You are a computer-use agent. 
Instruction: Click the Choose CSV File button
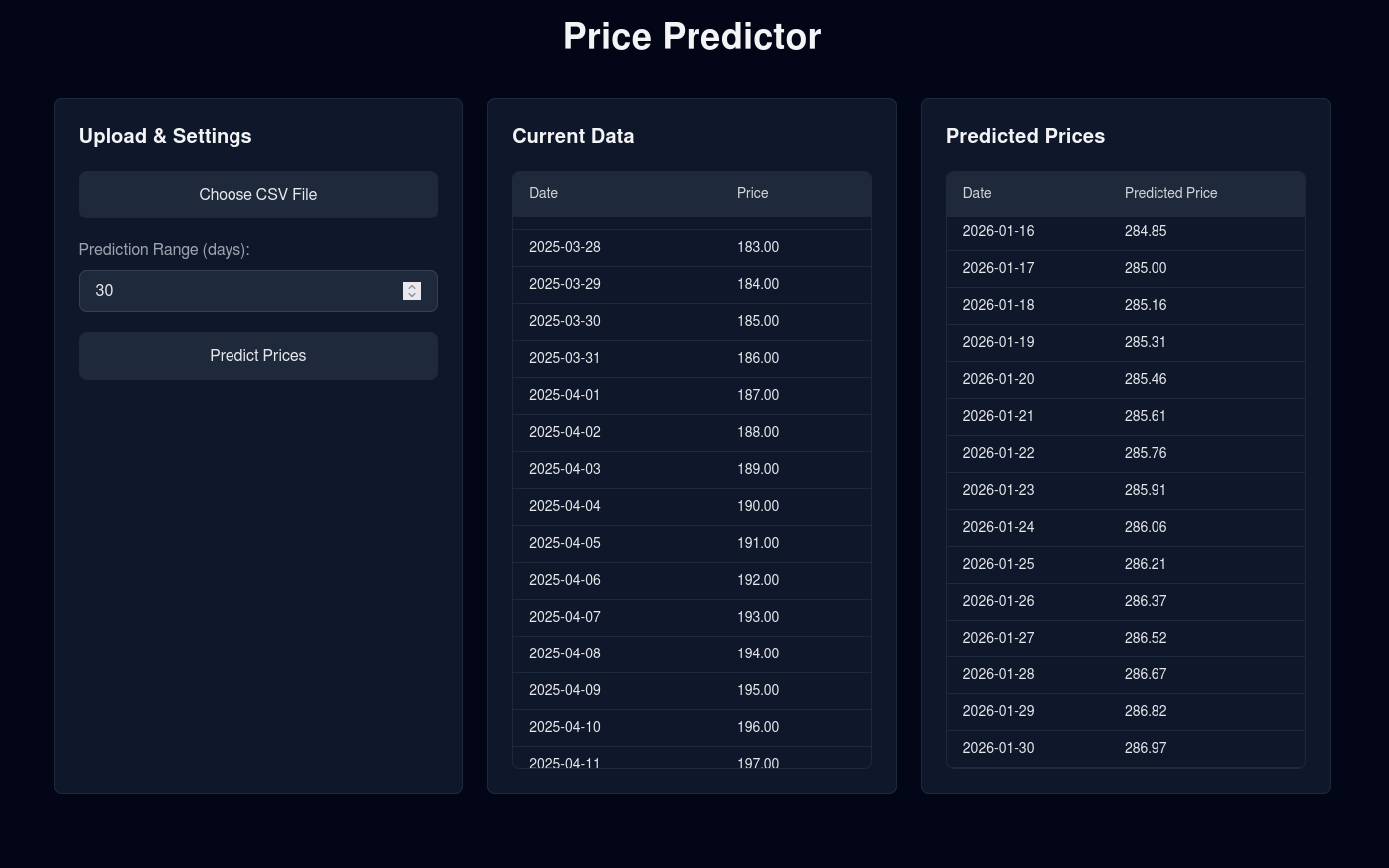[x=257, y=194]
